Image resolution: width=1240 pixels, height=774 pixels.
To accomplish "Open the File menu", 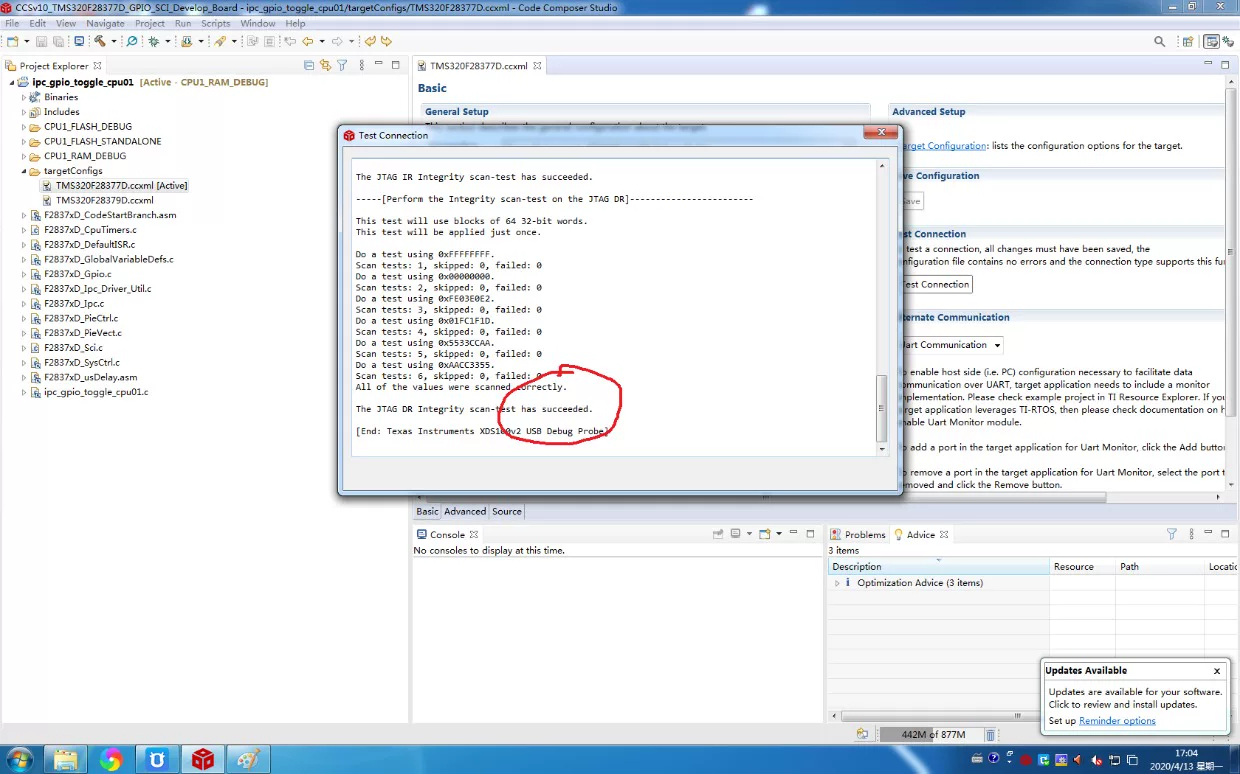I will (x=12, y=23).
